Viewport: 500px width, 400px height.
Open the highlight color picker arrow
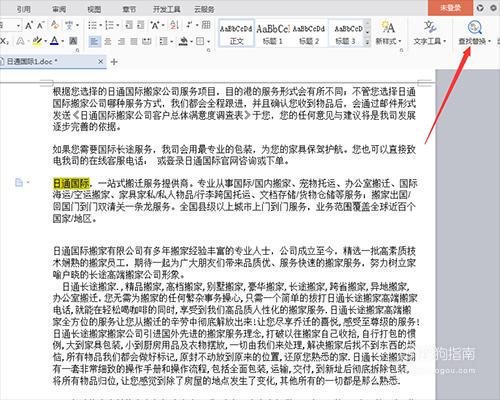45,42
